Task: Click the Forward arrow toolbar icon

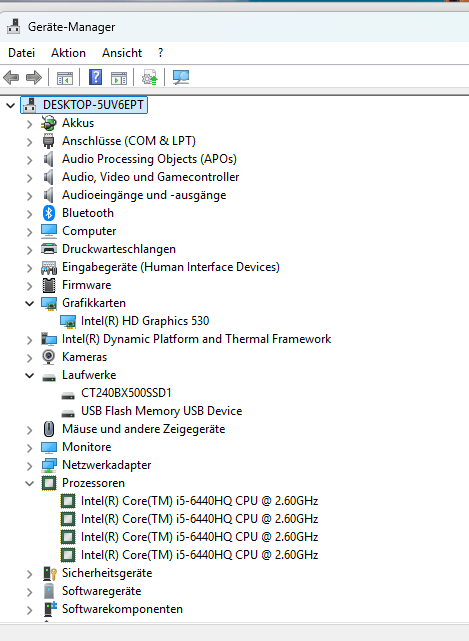Action: [34, 77]
